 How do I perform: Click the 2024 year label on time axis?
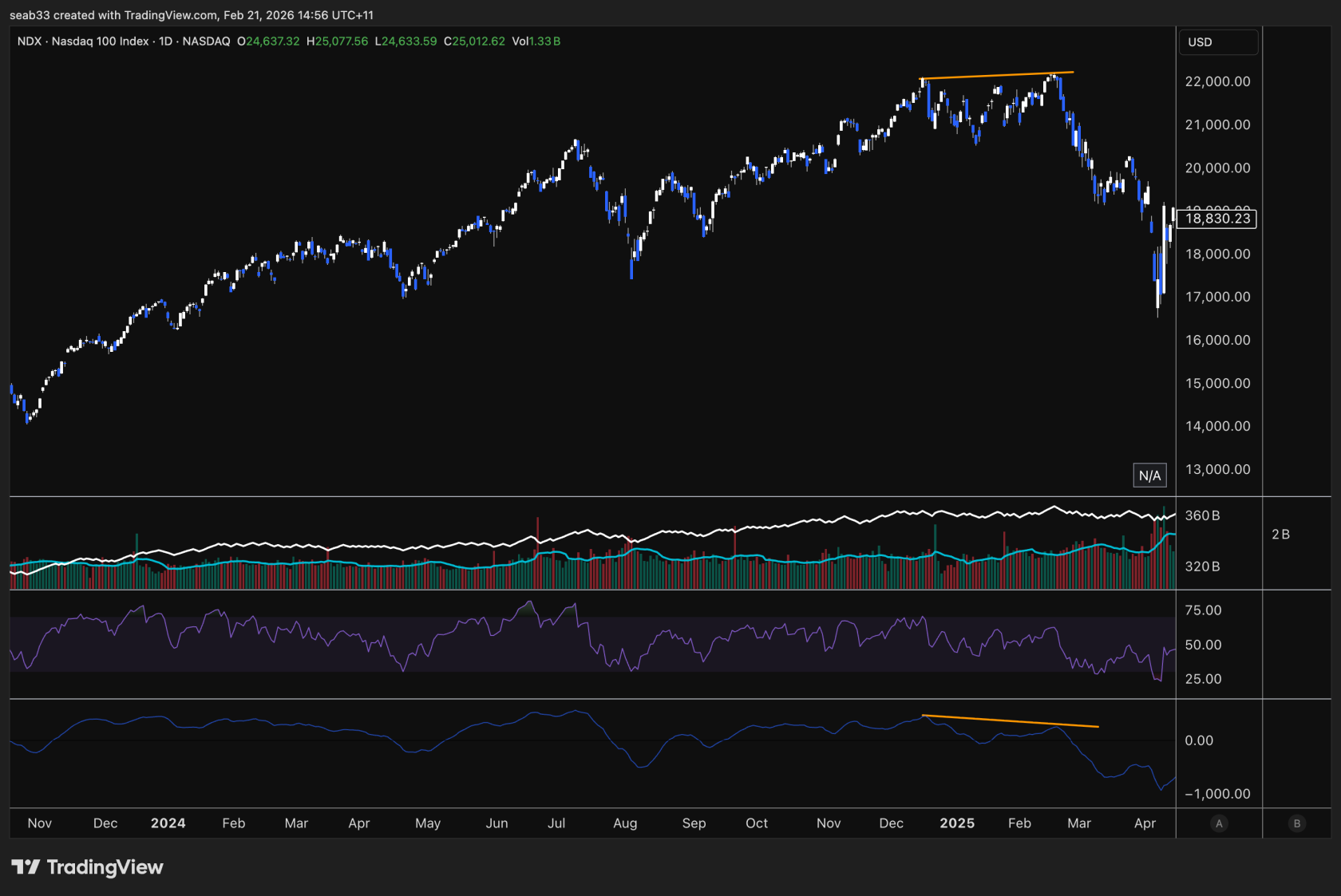168,823
